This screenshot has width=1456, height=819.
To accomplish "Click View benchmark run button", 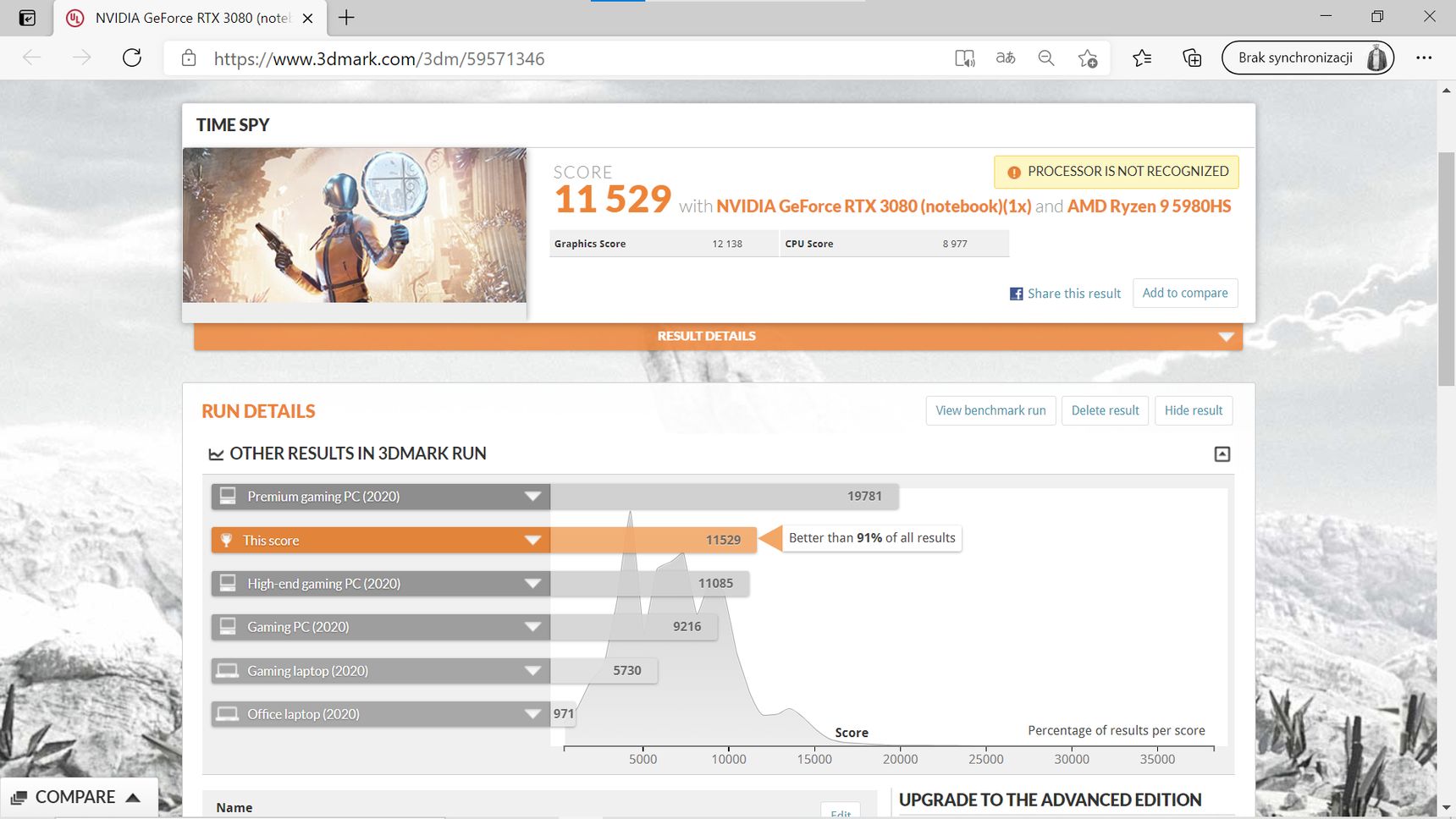I will click(990, 410).
